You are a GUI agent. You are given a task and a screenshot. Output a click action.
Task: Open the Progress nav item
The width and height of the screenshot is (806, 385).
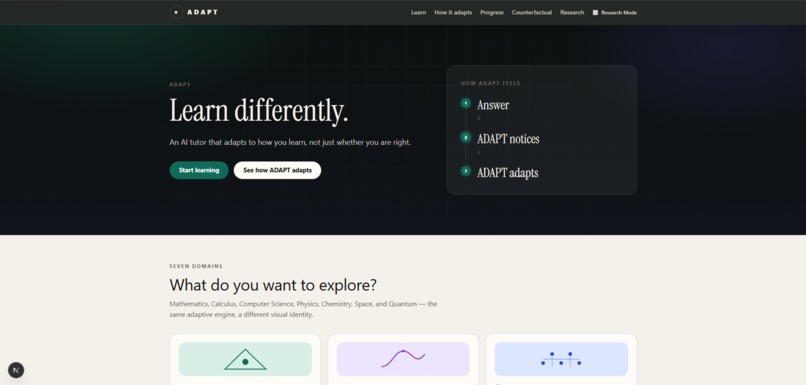point(492,12)
